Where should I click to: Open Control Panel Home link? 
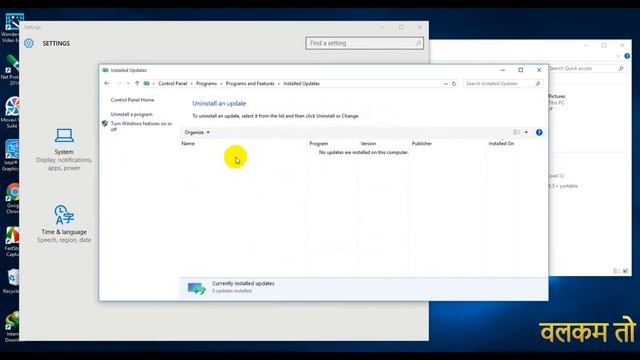(132, 100)
